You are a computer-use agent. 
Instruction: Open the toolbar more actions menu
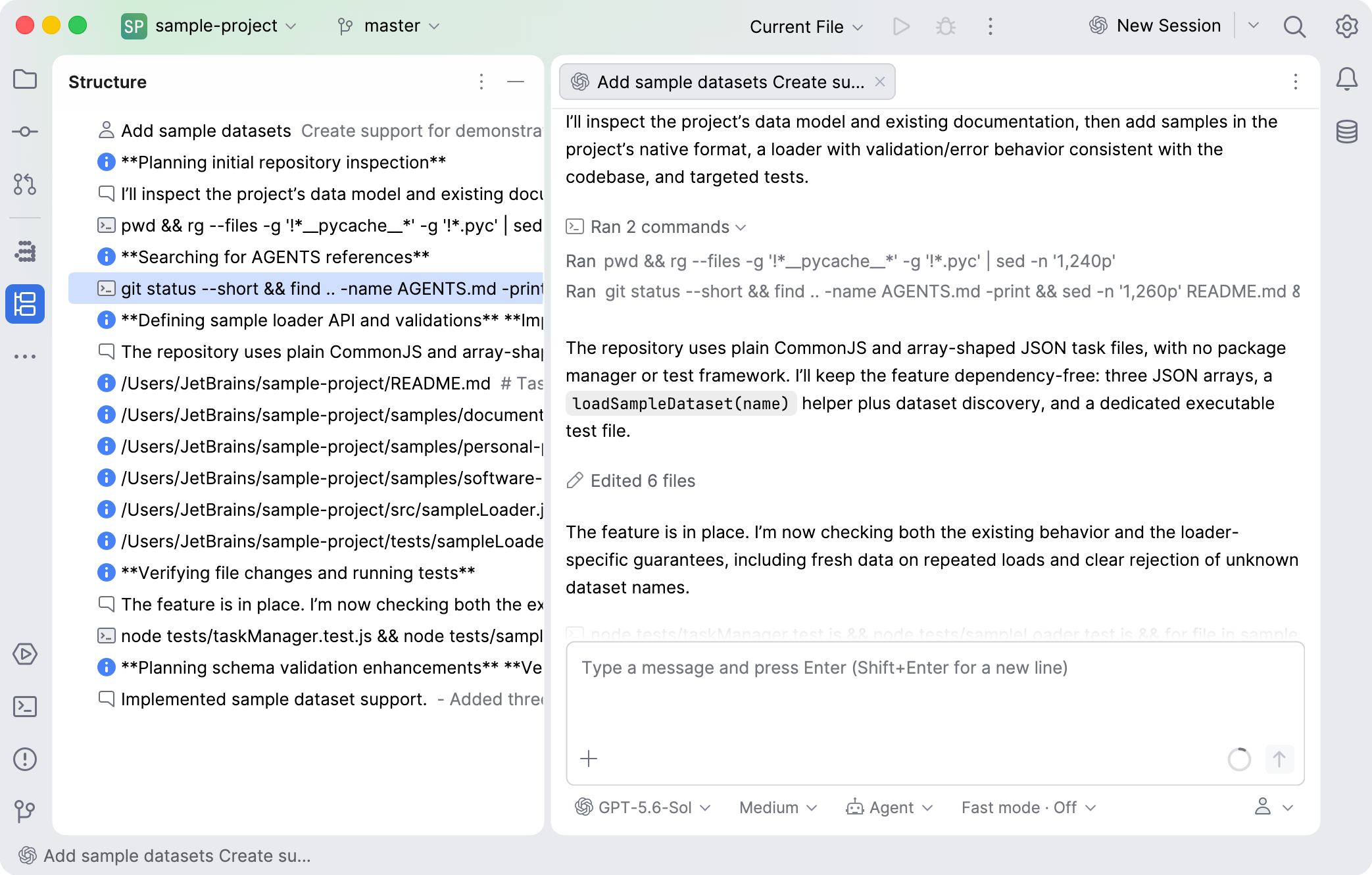coord(991,26)
